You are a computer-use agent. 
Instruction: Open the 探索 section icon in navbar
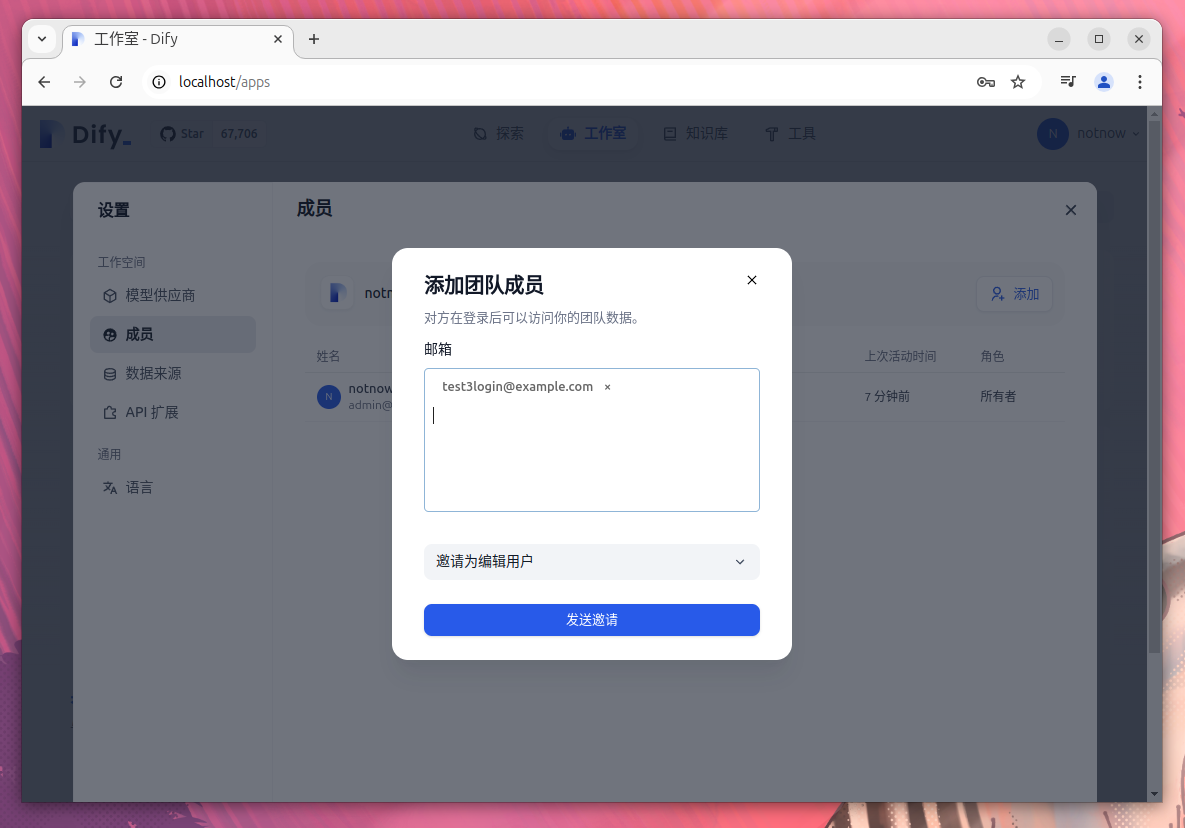coord(481,133)
